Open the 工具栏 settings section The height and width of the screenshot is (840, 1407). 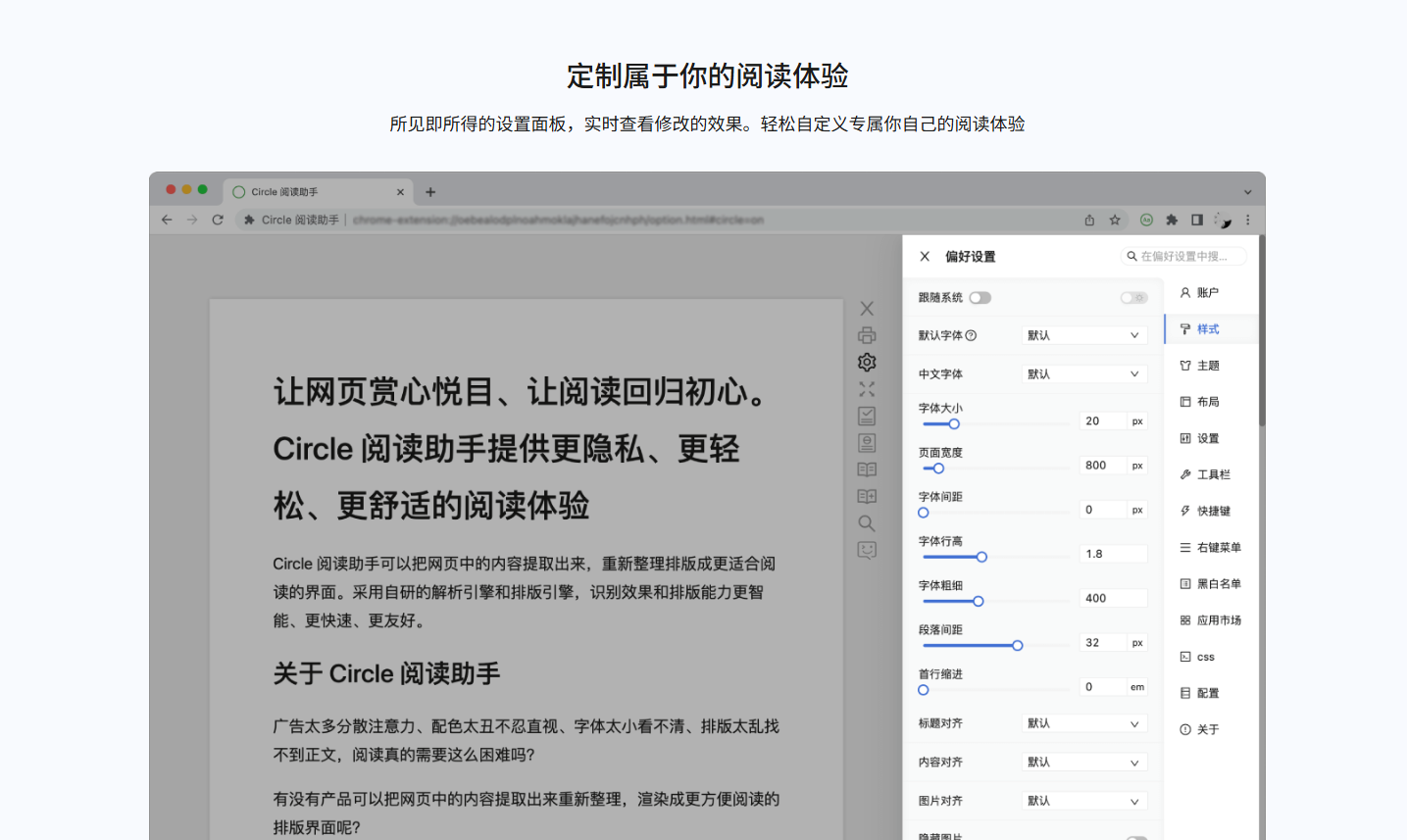click(1212, 474)
